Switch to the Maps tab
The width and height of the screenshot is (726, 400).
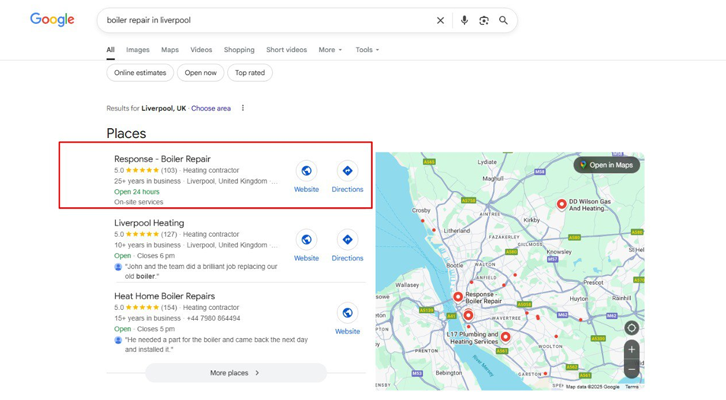[x=170, y=50]
